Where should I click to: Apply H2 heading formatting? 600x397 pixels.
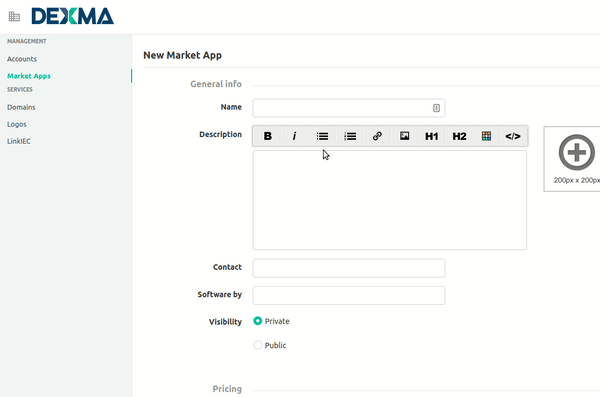(459, 136)
